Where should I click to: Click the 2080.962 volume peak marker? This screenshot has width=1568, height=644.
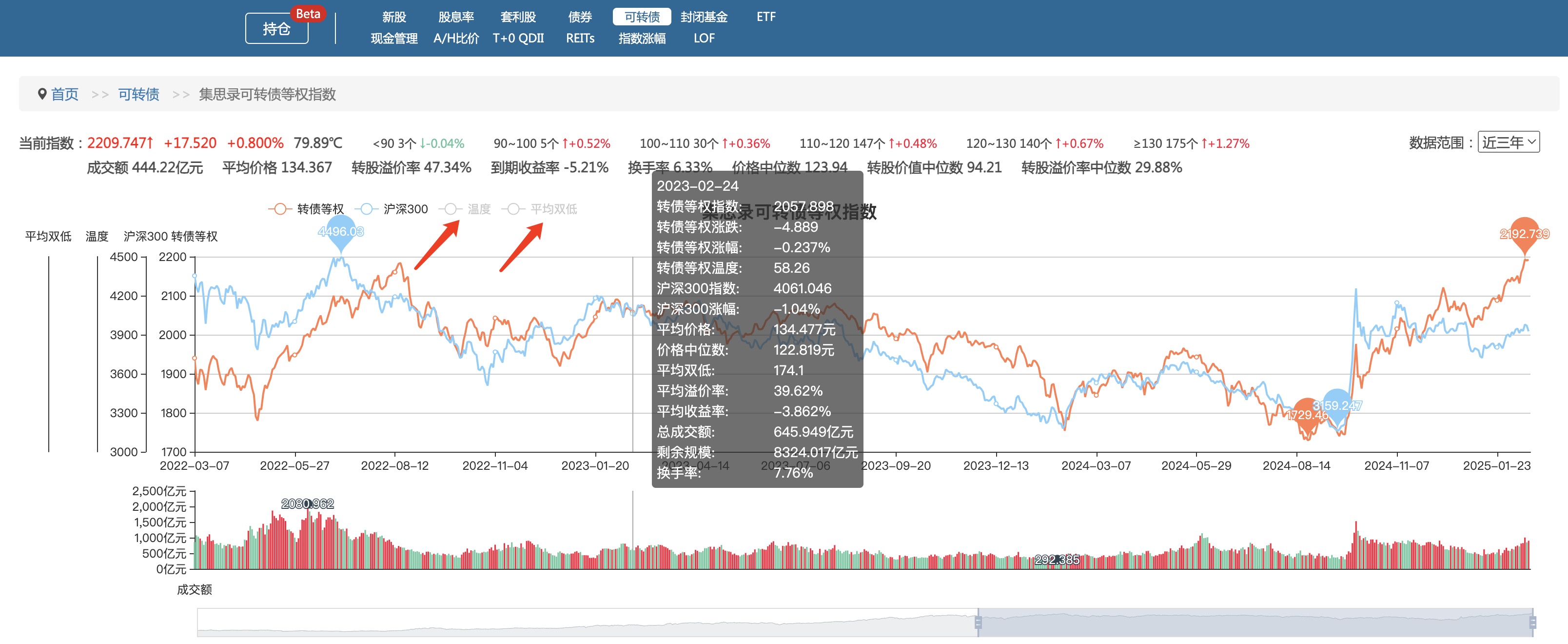click(x=307, y=504)
